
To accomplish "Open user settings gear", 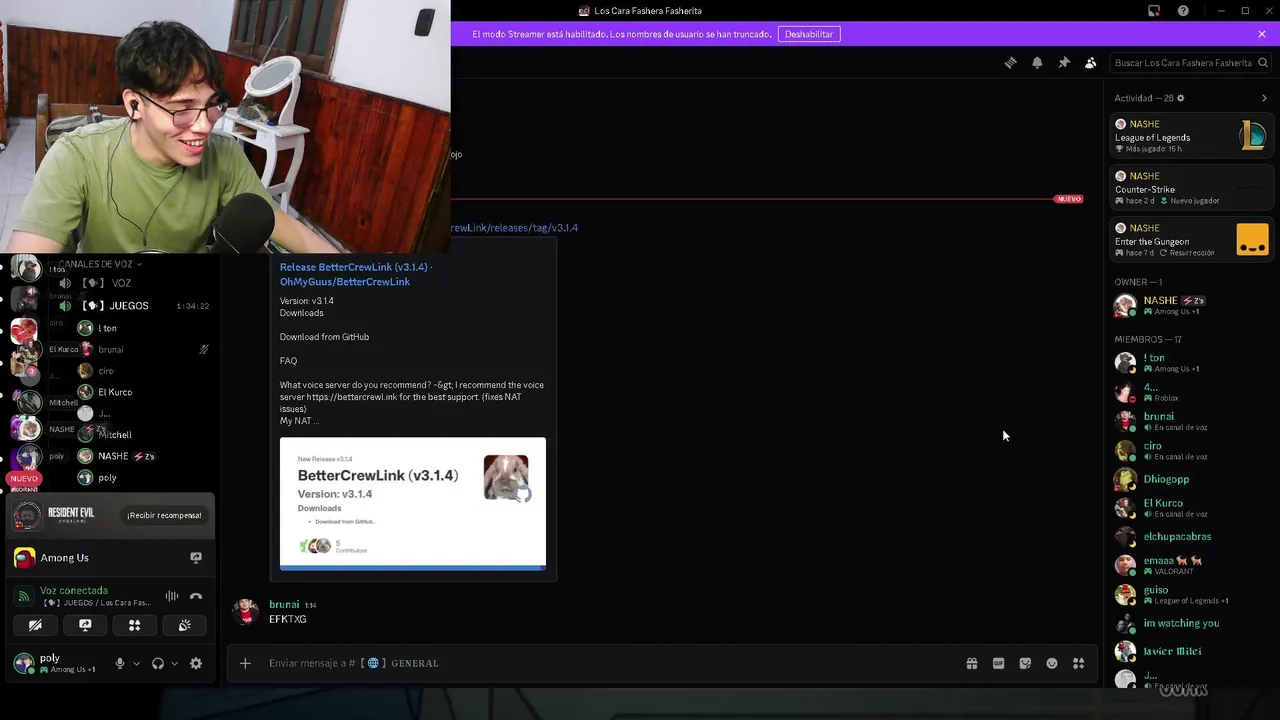I will coord(196,663).
